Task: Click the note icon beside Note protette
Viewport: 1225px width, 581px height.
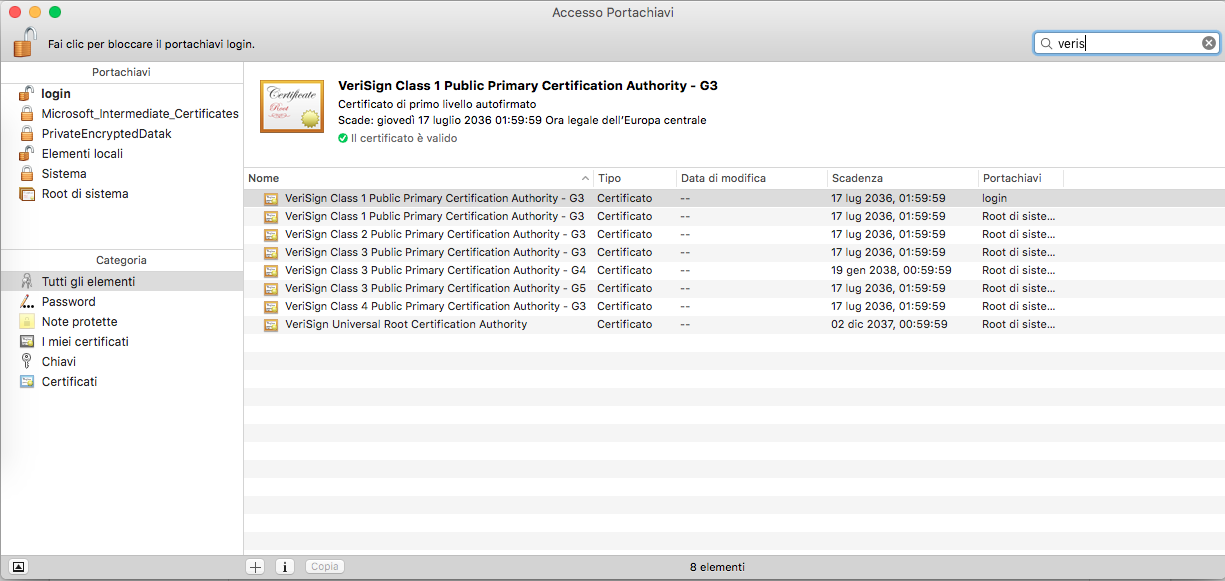Action: pos(27,321)
